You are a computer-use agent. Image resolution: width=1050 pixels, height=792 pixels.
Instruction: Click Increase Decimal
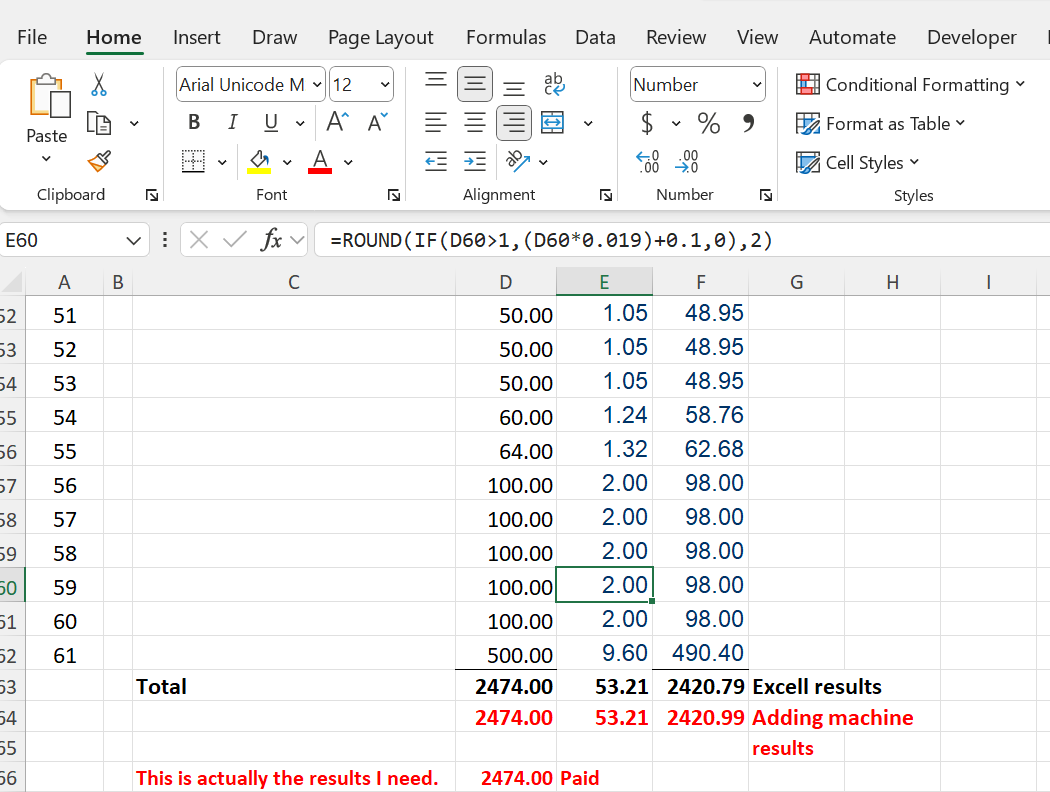[648, 162]
